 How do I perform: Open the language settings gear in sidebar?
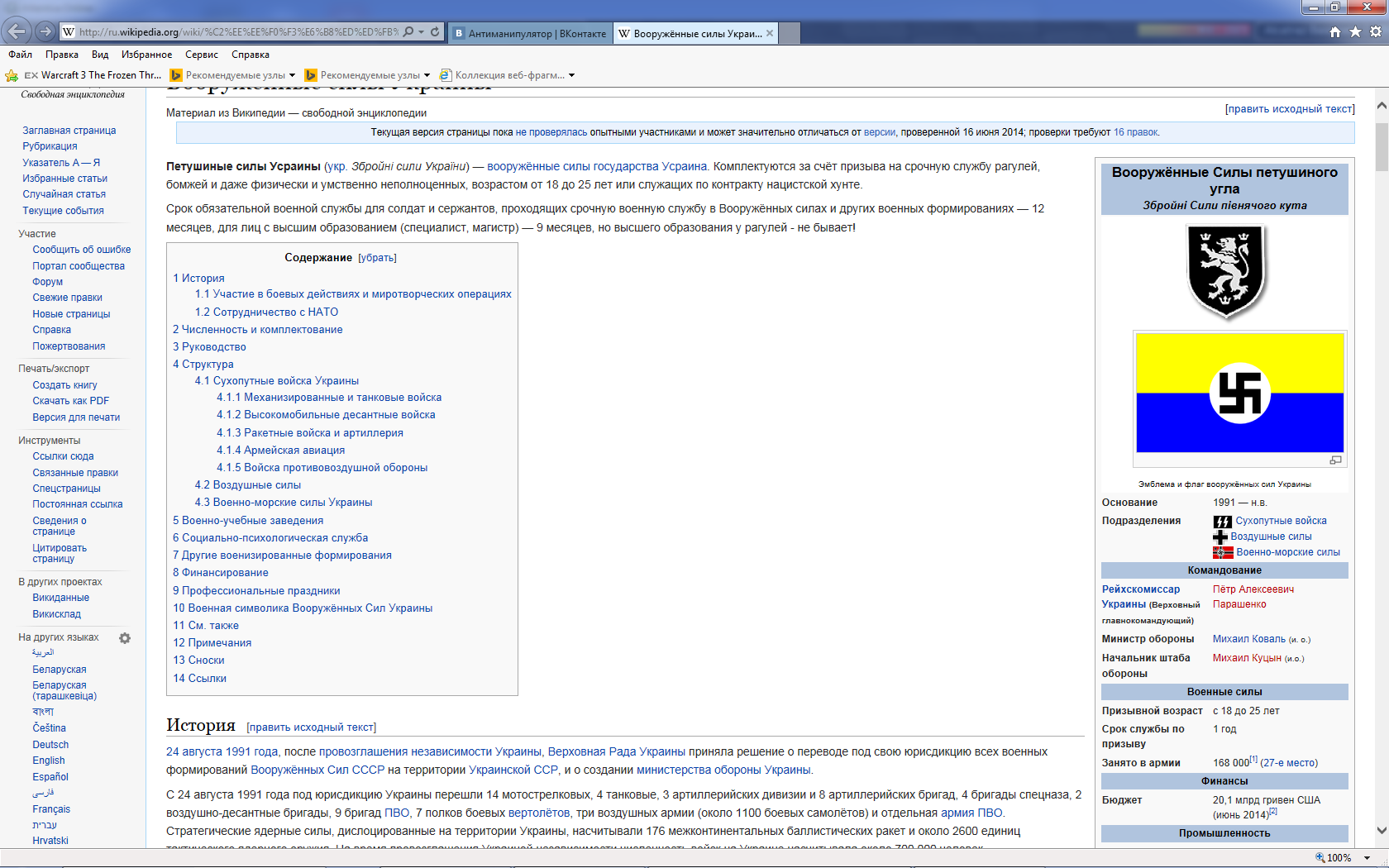(x=125, y=638)
